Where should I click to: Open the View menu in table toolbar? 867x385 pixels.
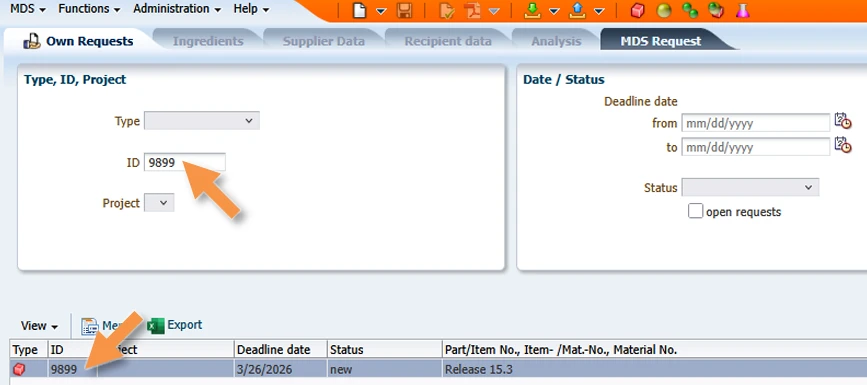[40, 326]
